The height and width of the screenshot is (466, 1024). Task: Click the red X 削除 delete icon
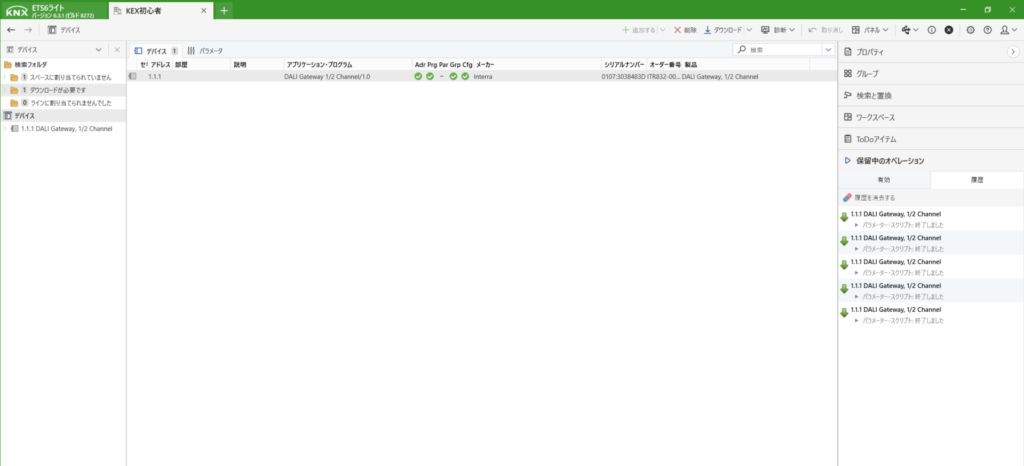click(x=679, y=30)
